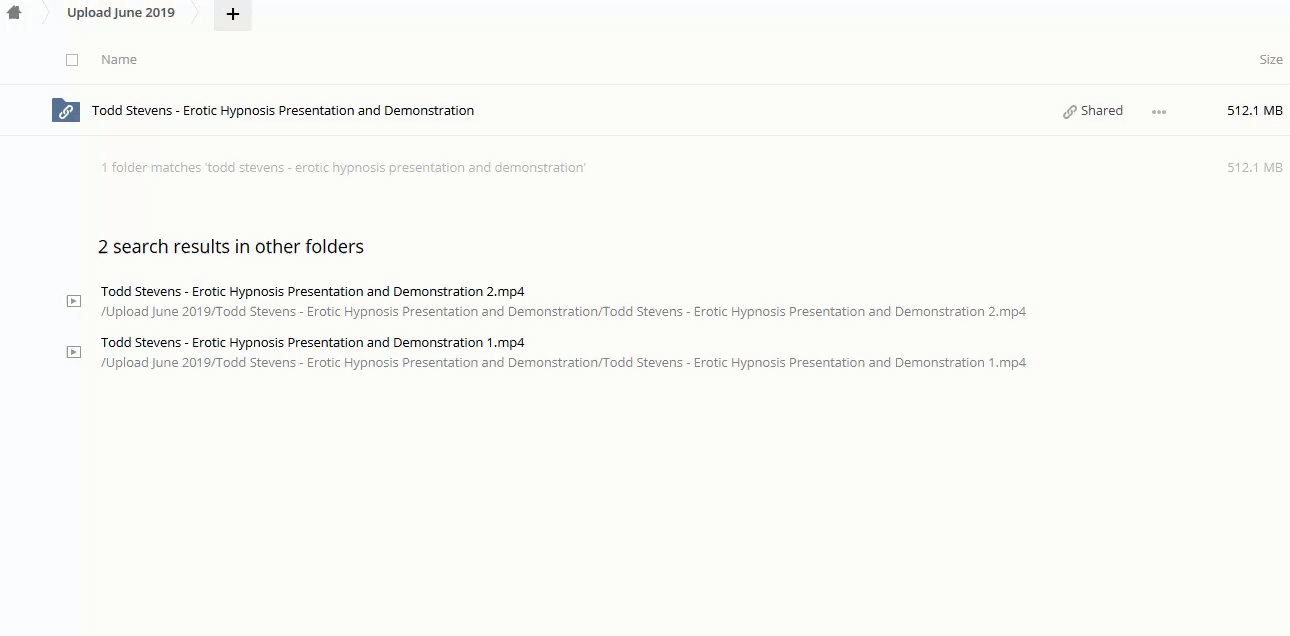Go to the Home root folder icon
The image size is (1290, 636).
point(14,13)
